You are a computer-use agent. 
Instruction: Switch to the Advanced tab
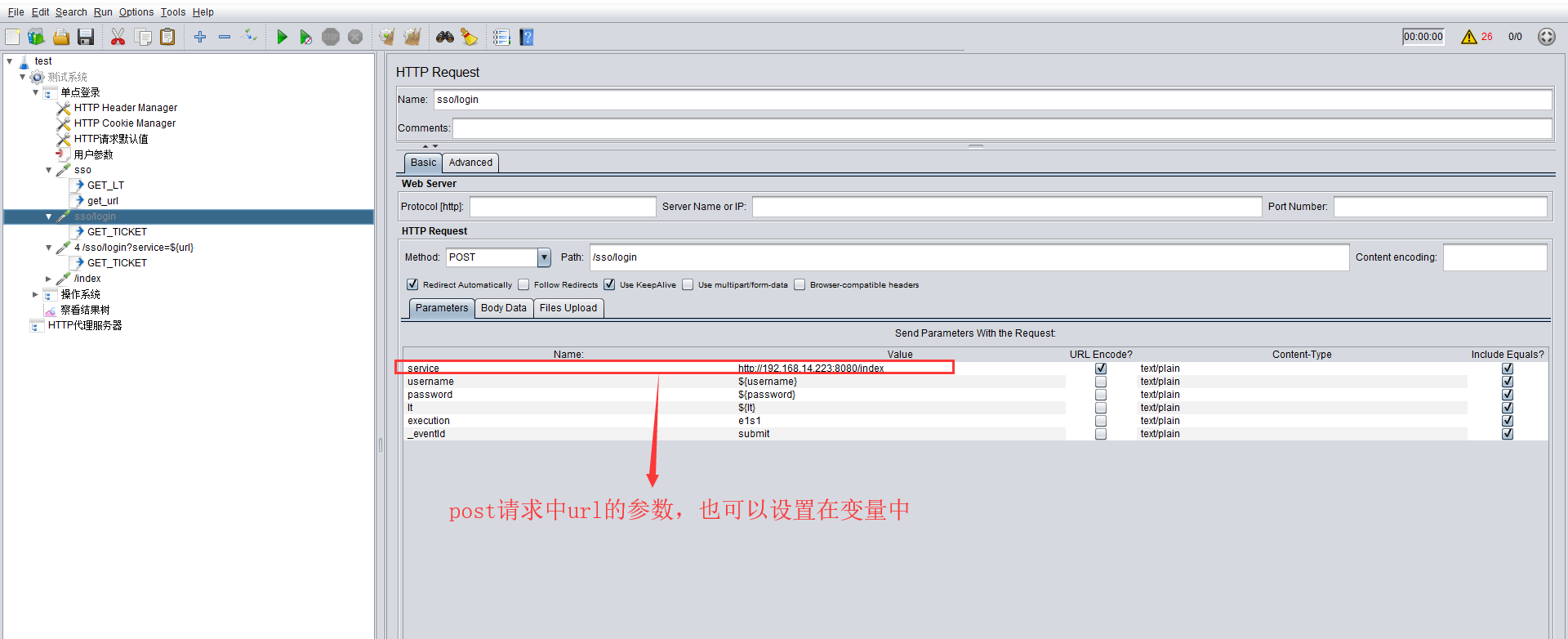(470, 163)
